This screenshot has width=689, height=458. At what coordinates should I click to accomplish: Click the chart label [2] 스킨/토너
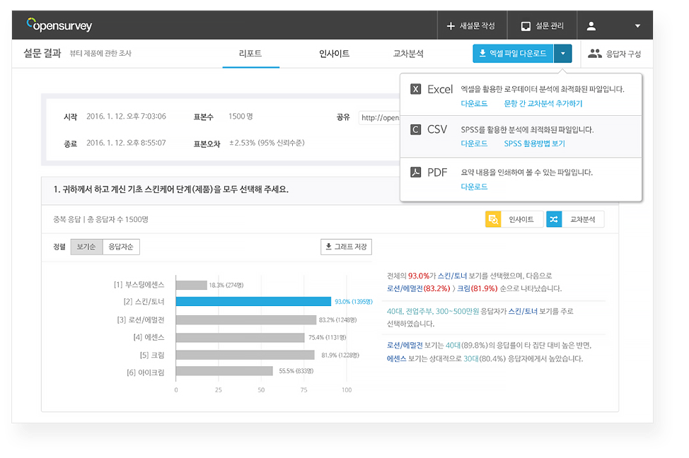[x=144, y=302]
